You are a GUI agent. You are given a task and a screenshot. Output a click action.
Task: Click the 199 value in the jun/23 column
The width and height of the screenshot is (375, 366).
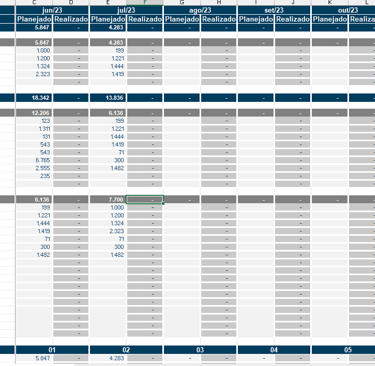(x=34, y=208)
